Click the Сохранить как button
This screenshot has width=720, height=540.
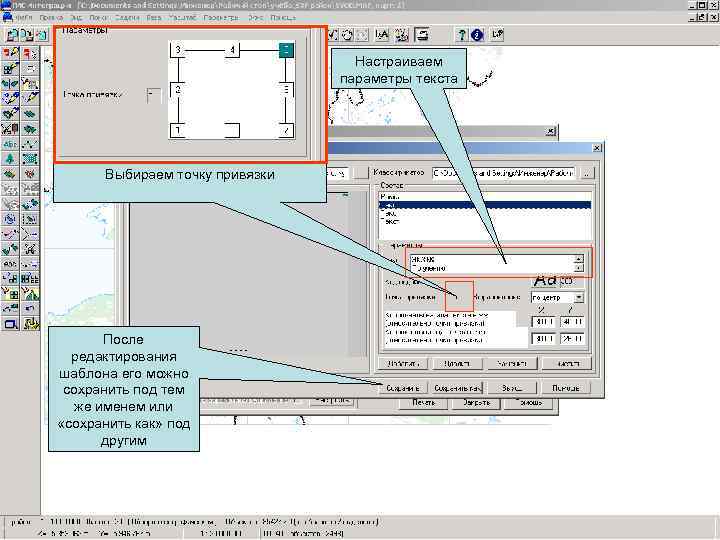pos(457,388)
